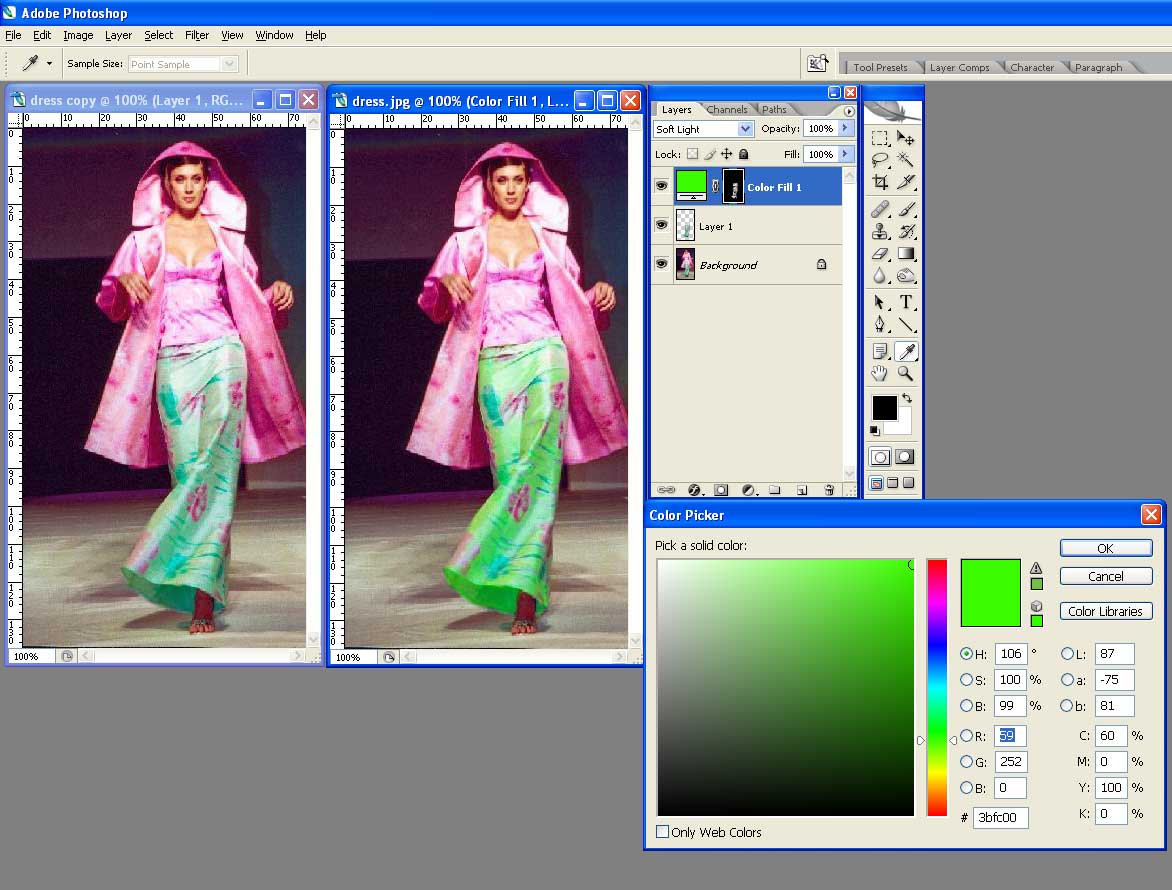Image resolution: width=1172 pixels, height=890 pixels.
Task: Select the Zoom magnifier tool
Action: click(x=906, y=373)
